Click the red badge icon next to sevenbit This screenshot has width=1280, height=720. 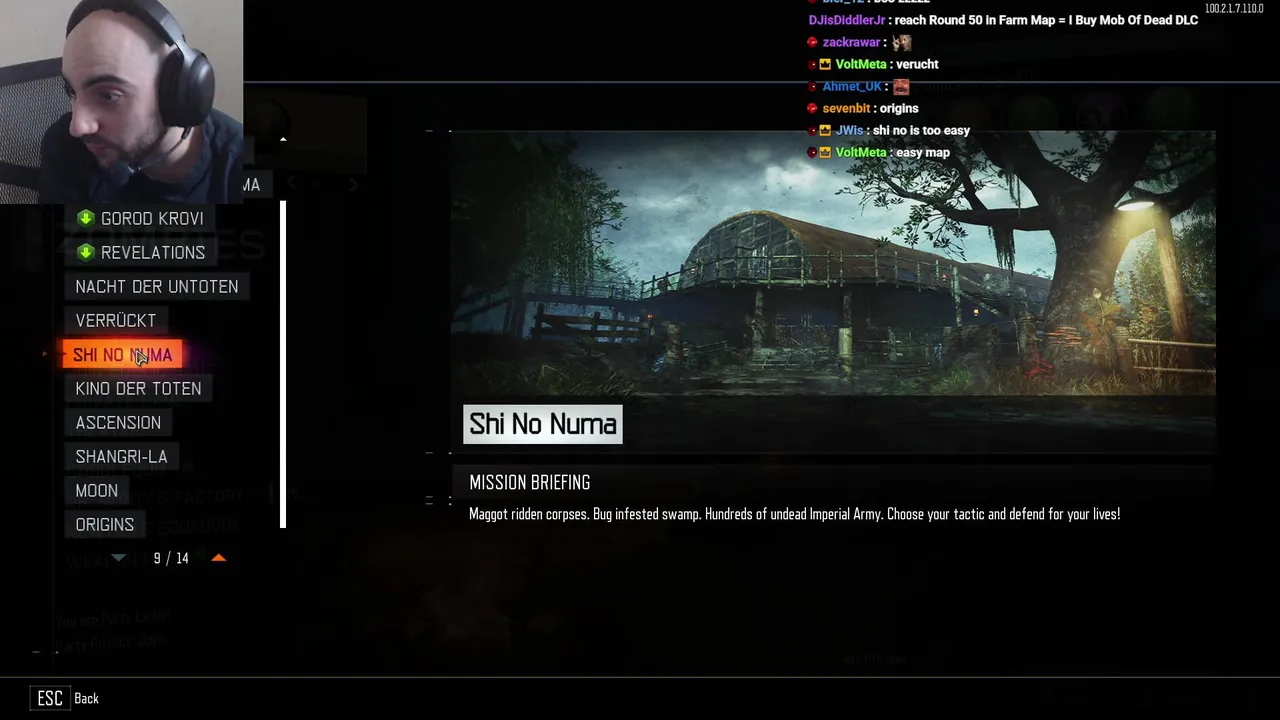click(813, 108)
